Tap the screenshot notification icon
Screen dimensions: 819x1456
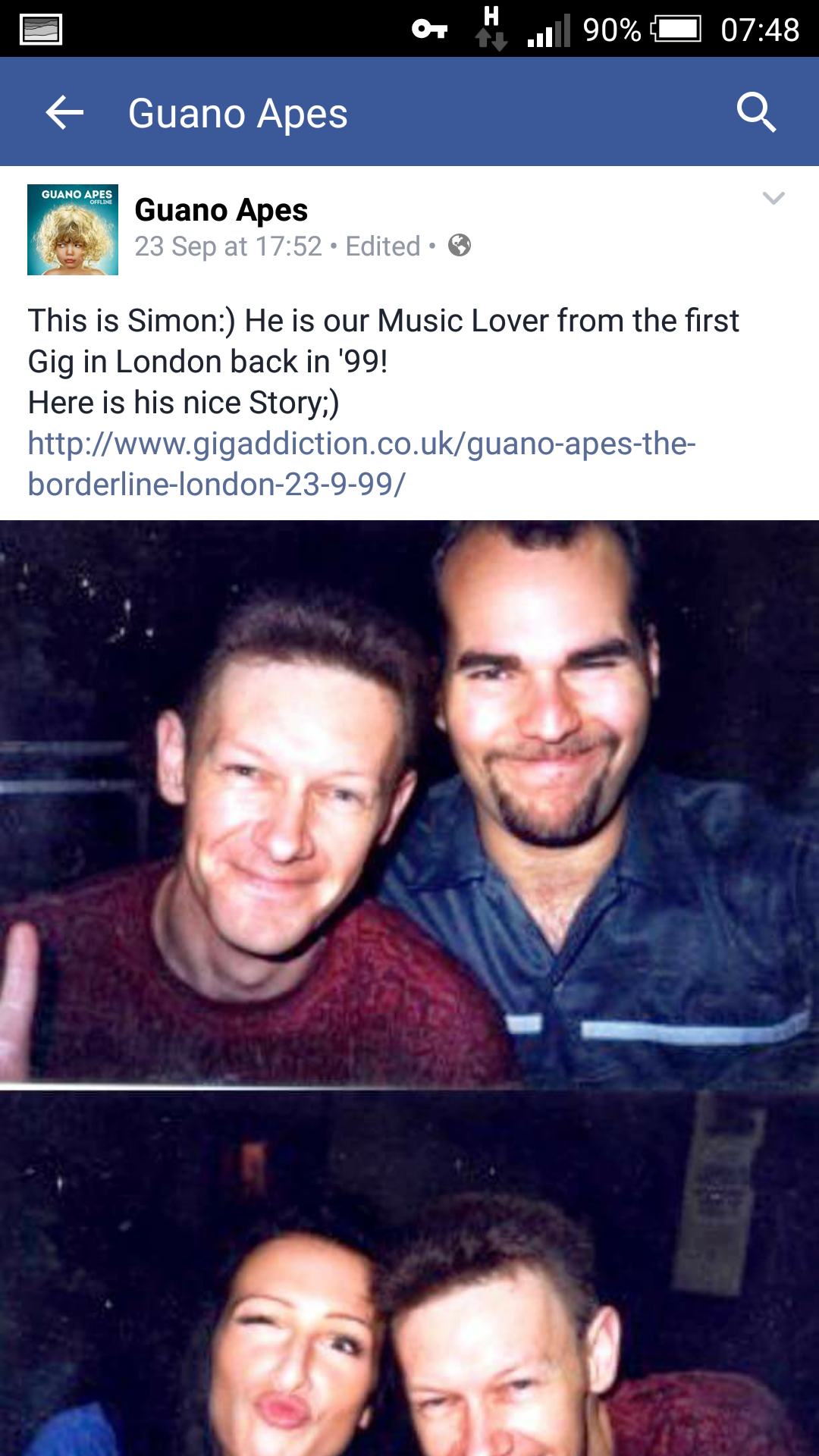(x=41, y=30)
